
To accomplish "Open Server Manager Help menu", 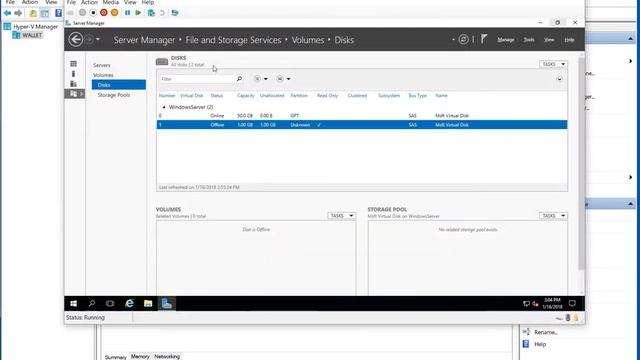I will pos(569,40).
